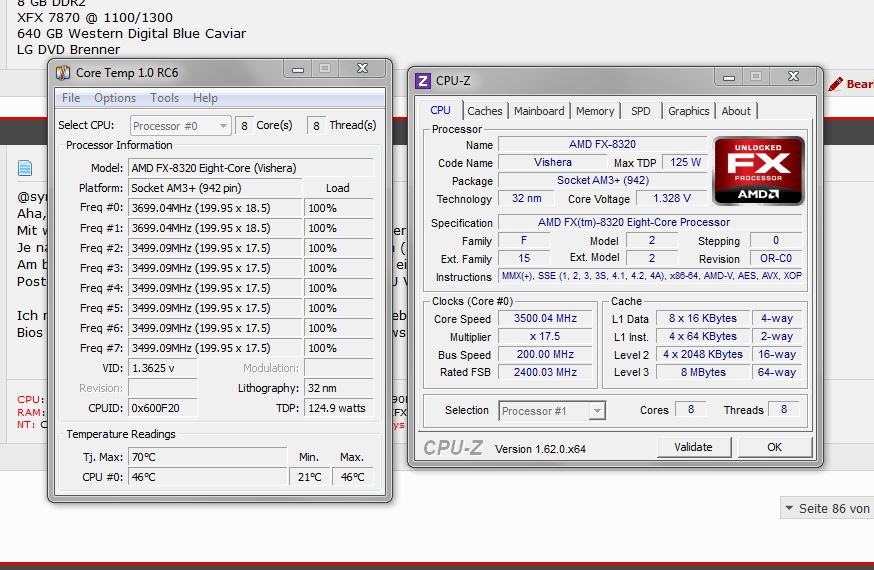Viewport: 874px width, 570px height.
Task: Click the Bear edit link on forum page
Action: click(x=859, y=84)
